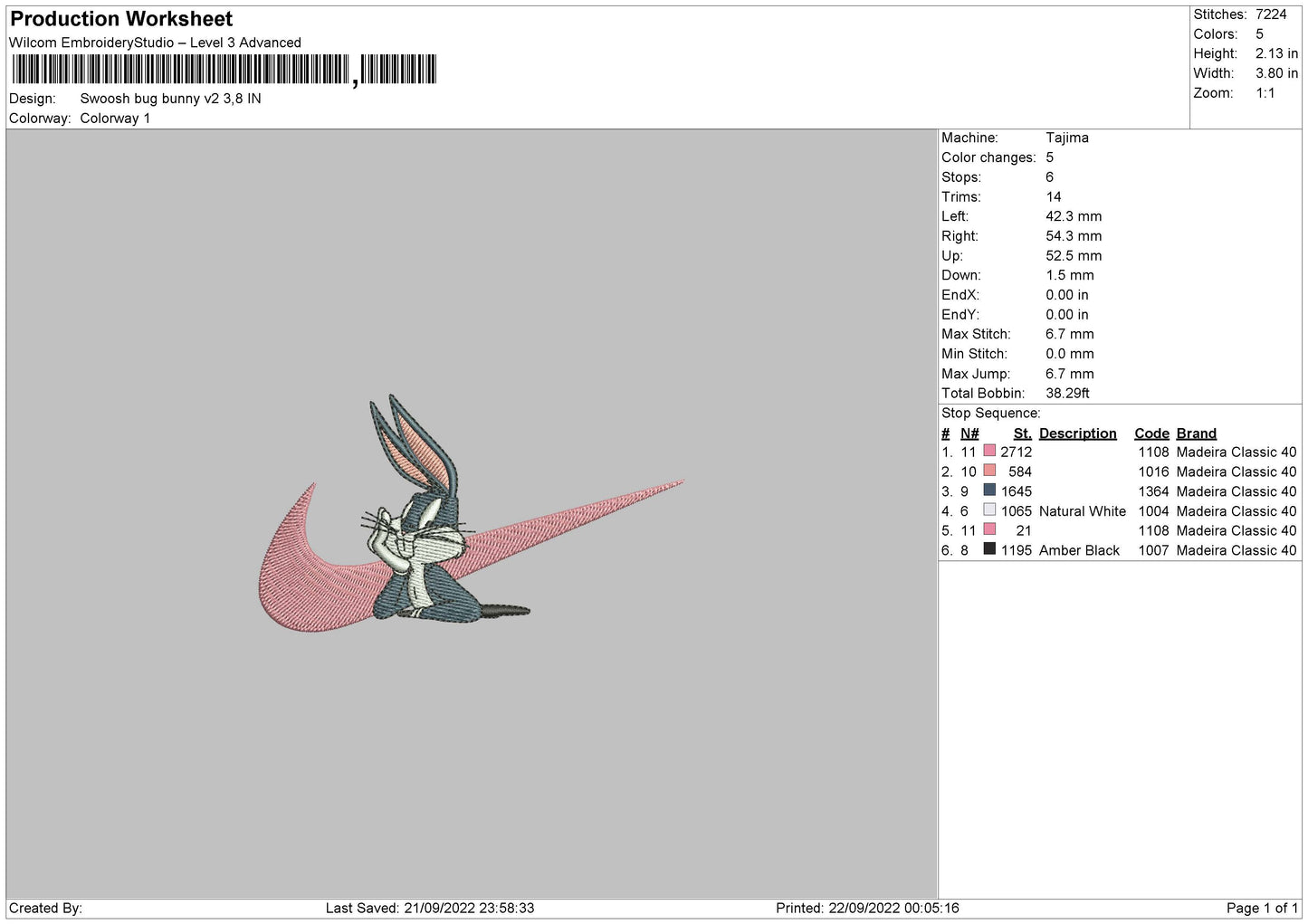1308x924 pixels.
Task: Click the barcode under the Wilcom subtitle
Action: [x=224, y=70]
